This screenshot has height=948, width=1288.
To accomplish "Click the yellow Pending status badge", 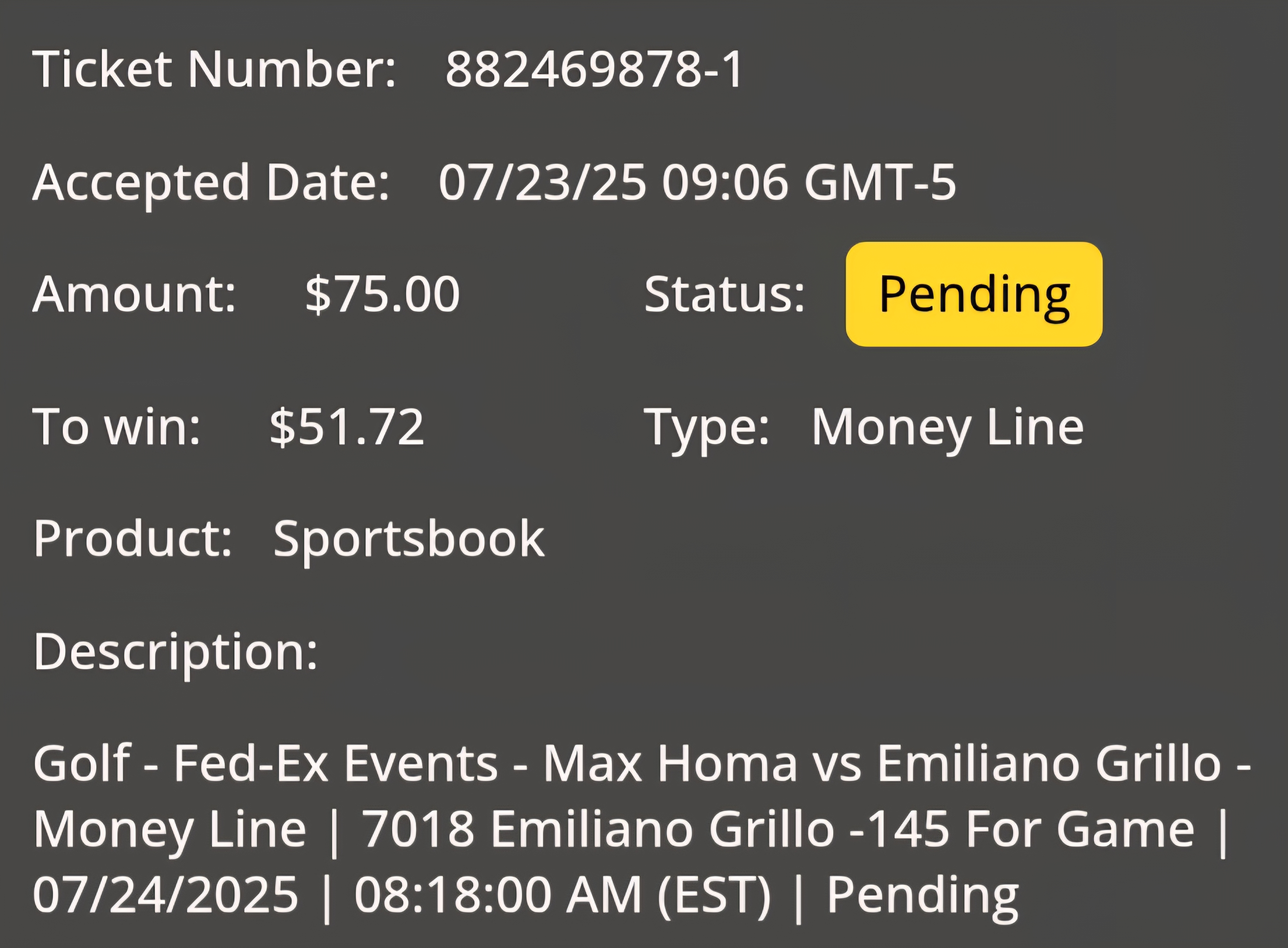I will (x=974, y=294).
